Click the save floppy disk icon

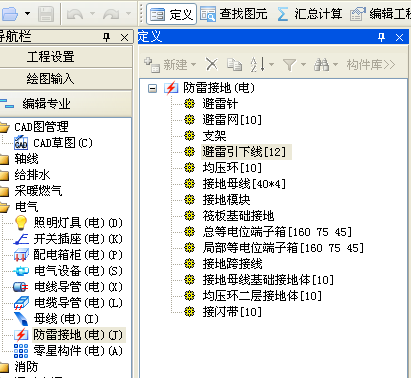coord(46,14)
